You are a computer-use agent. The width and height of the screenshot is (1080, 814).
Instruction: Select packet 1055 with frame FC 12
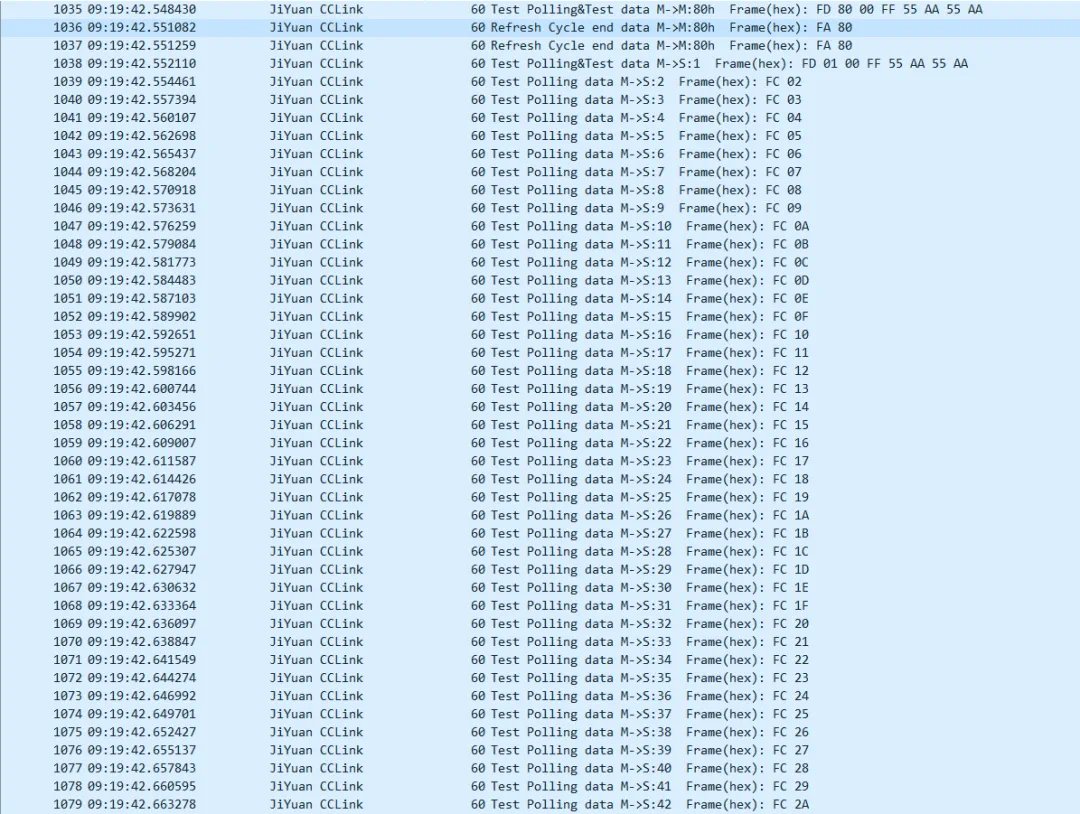[x=540, y=371]
